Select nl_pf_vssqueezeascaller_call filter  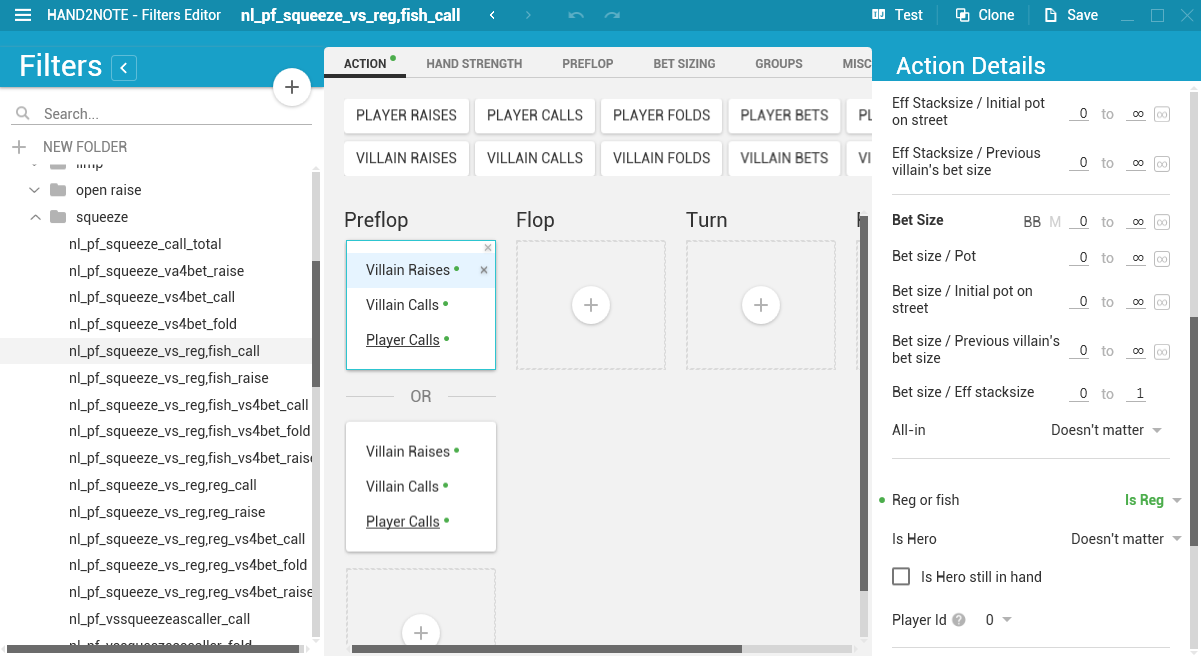[160, 619]
